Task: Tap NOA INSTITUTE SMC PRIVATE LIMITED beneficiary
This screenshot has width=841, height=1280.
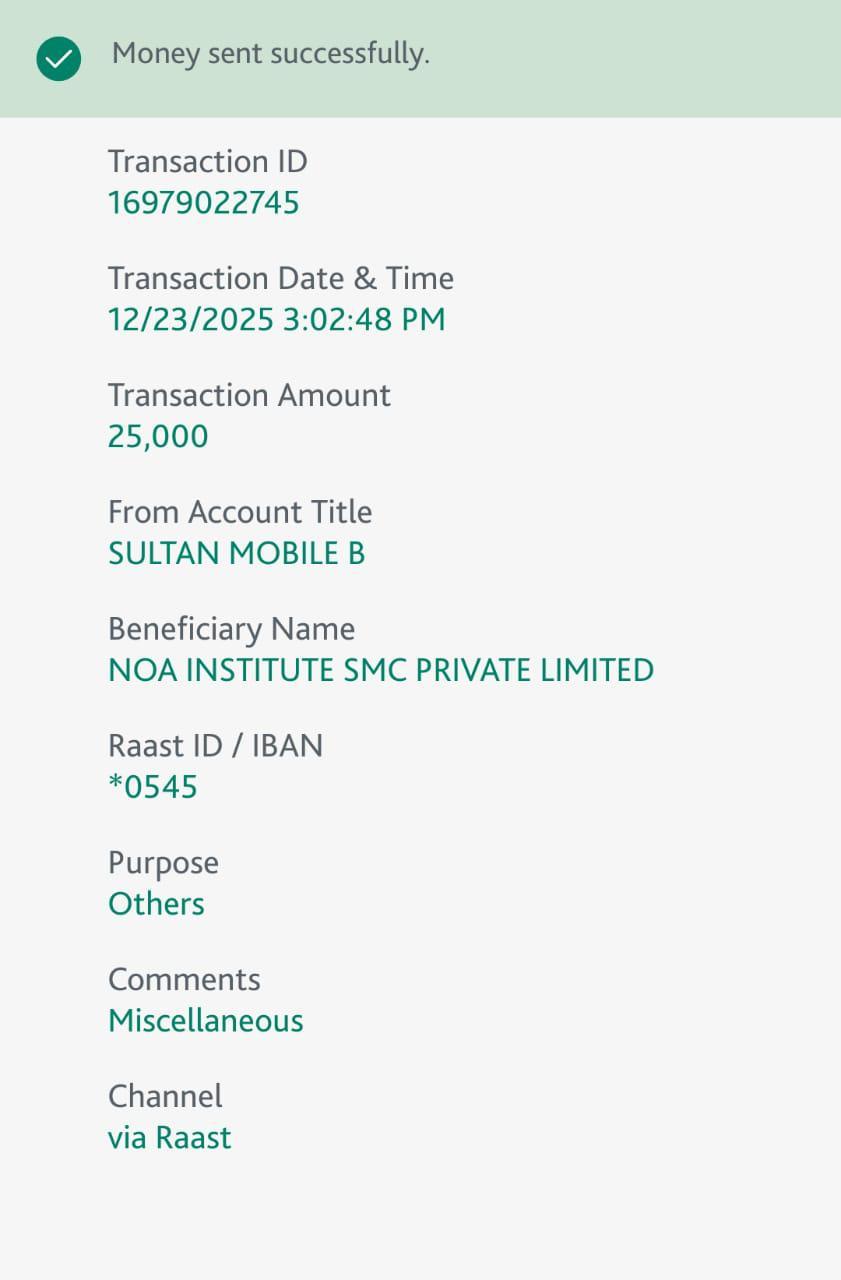Action: [380, 670]
